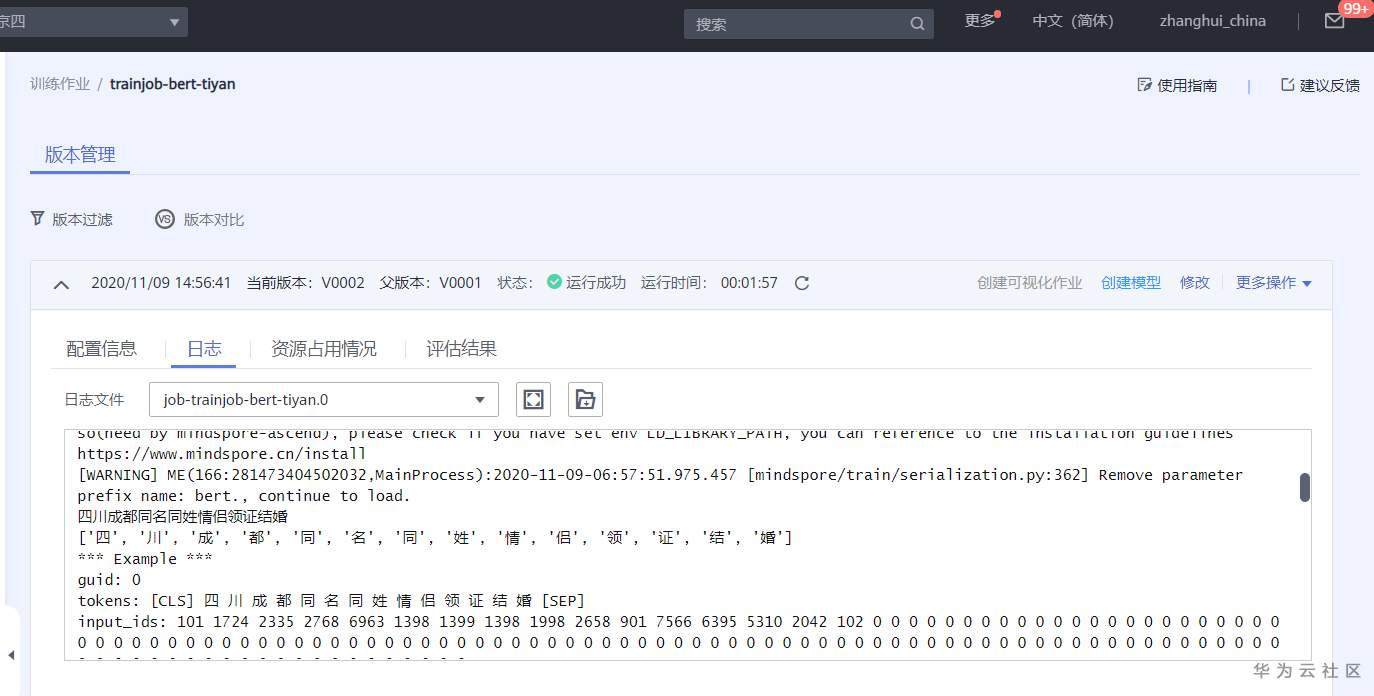Viewport: 1374px width, 696px height.
Task: Click the feedback edit icon
Action: pyautogui.click(x=1288, y=85)
